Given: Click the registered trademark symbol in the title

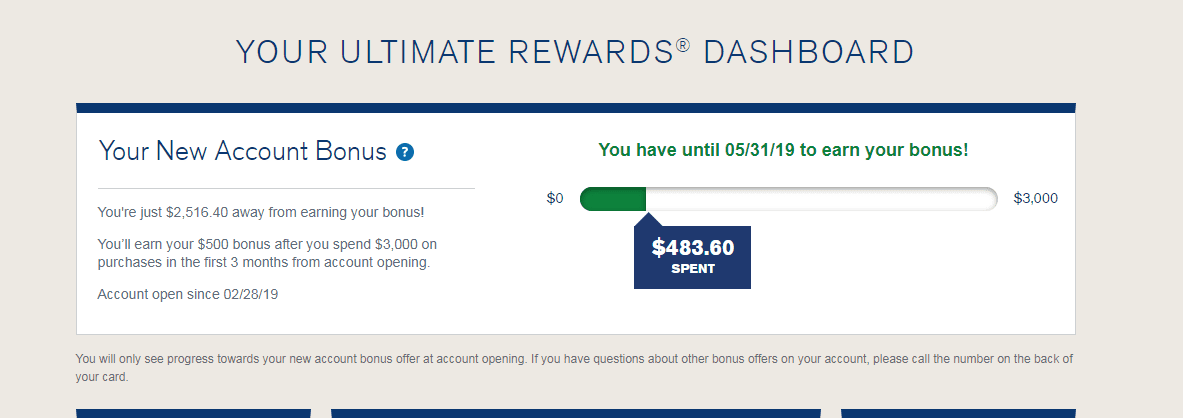Looking at the screenshot, I should 682,45.
